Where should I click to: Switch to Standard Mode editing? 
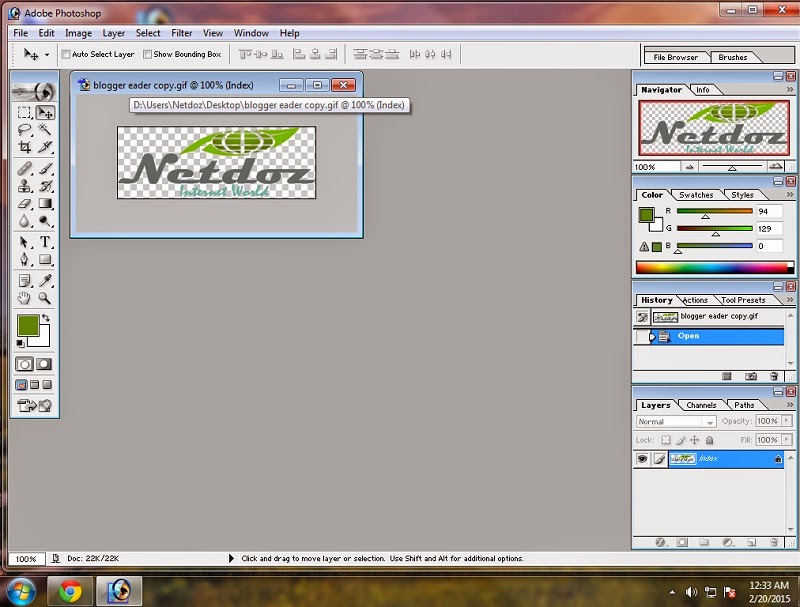(x=24, y=364)
